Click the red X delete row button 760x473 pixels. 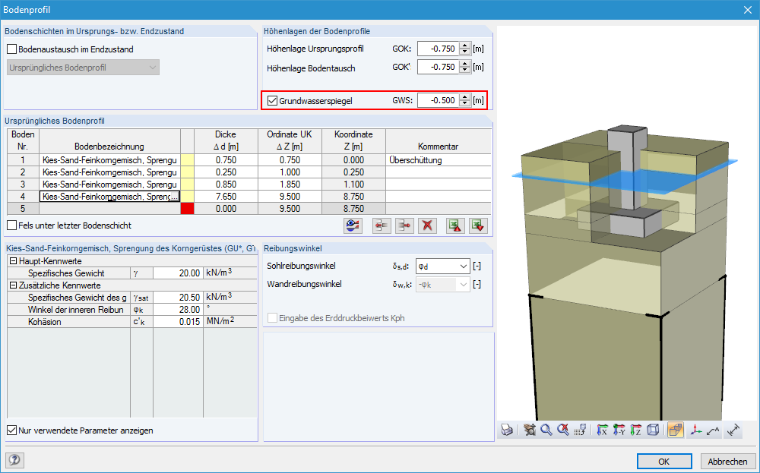coord(428,226)
